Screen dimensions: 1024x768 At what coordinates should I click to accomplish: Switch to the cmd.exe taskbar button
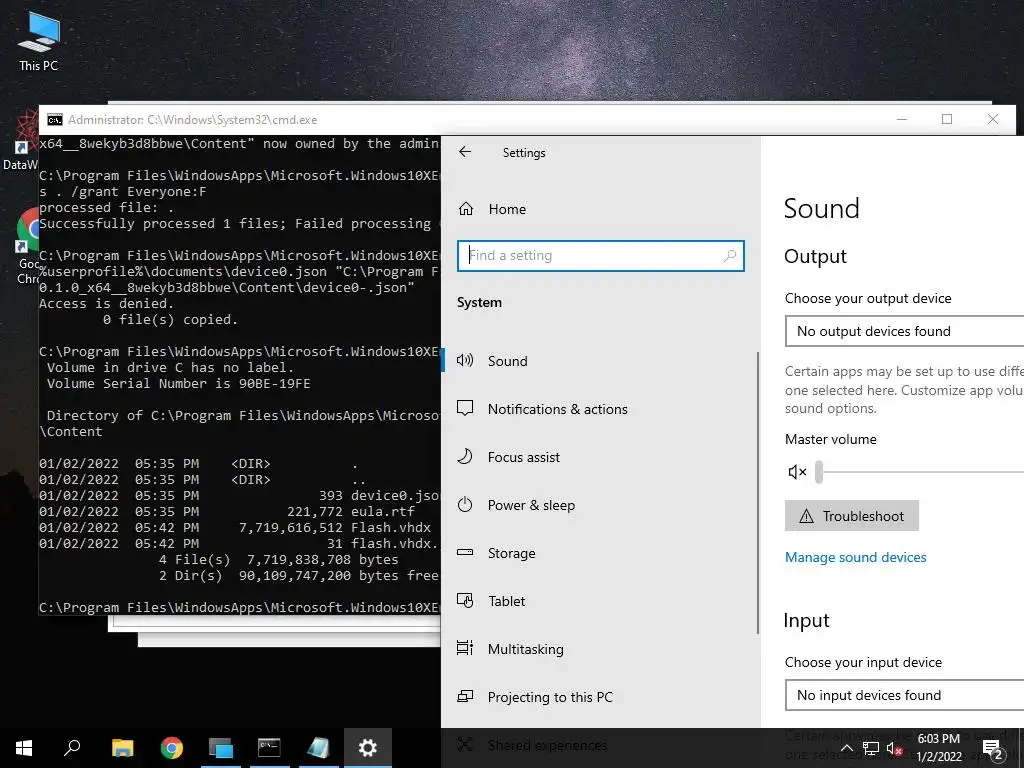tap(270, 748)
